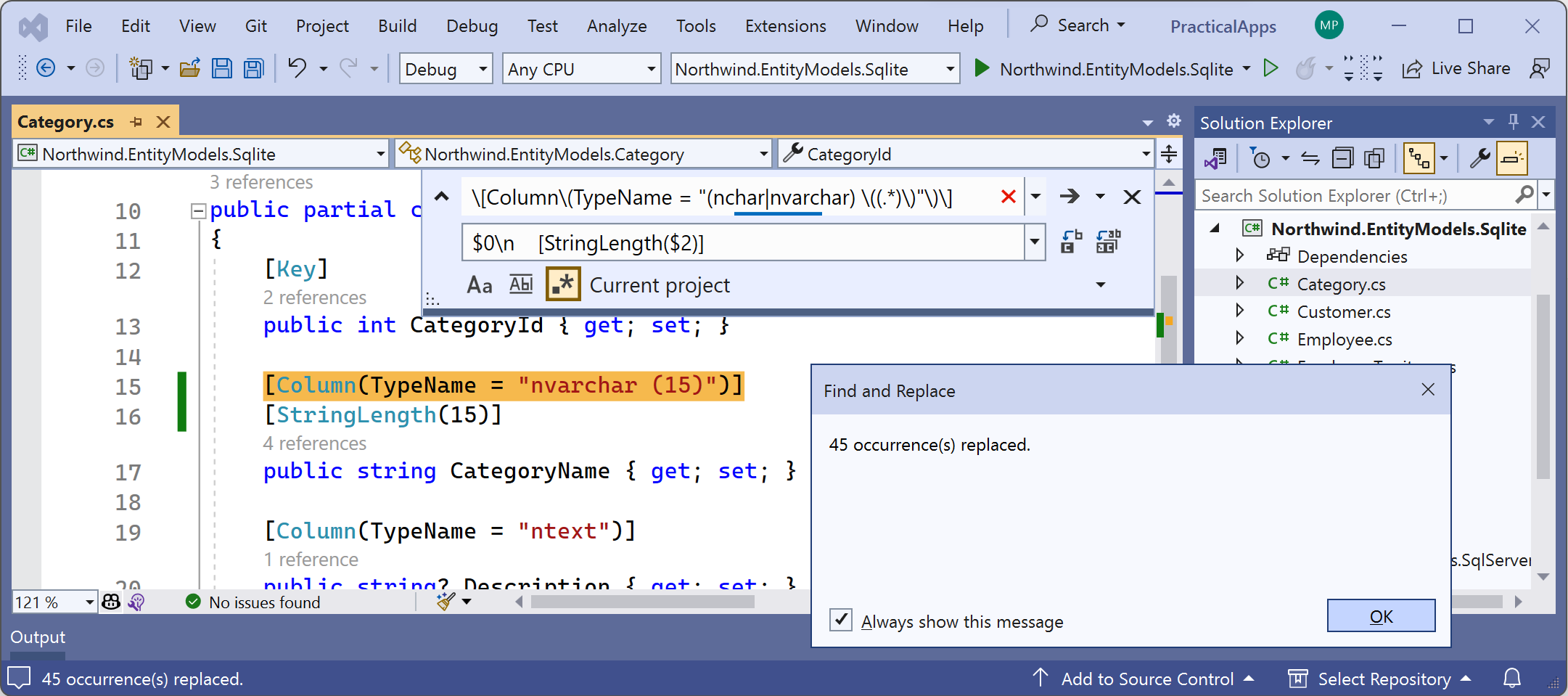Toggle Solution Explorer auto-hide pin
Screen dimensions: 1568x696
point(1514,121)
